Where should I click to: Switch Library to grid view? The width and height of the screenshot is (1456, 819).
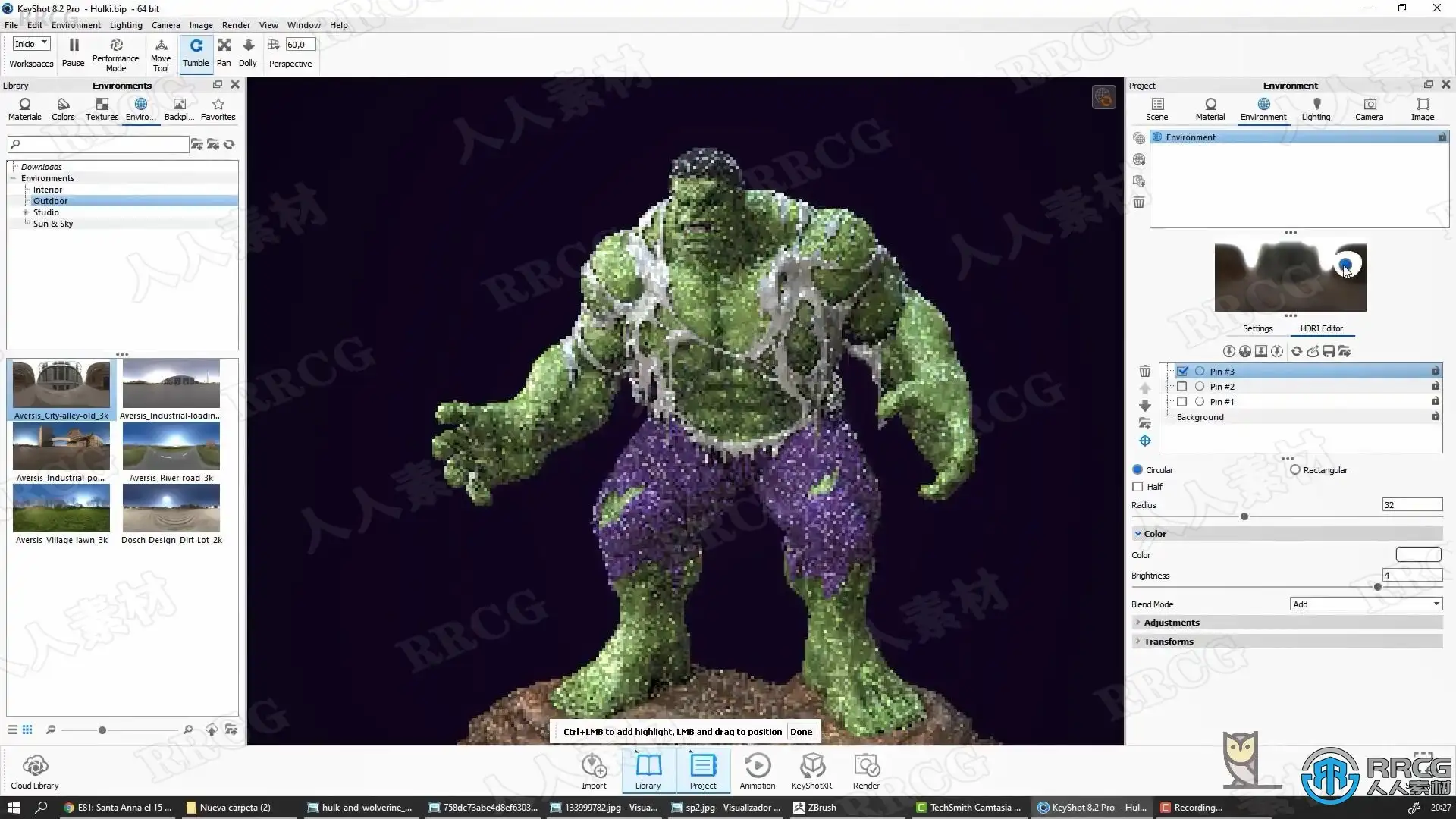(27, 730)
